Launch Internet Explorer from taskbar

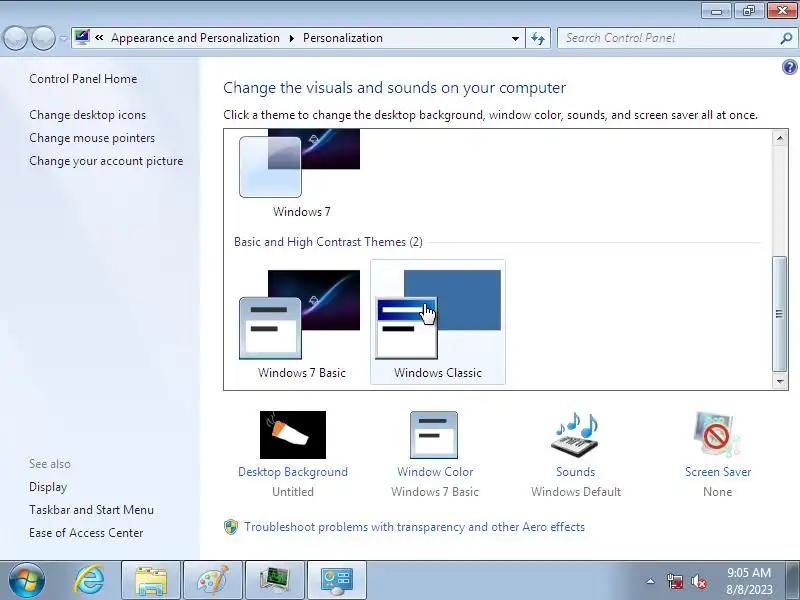[89, 580]
